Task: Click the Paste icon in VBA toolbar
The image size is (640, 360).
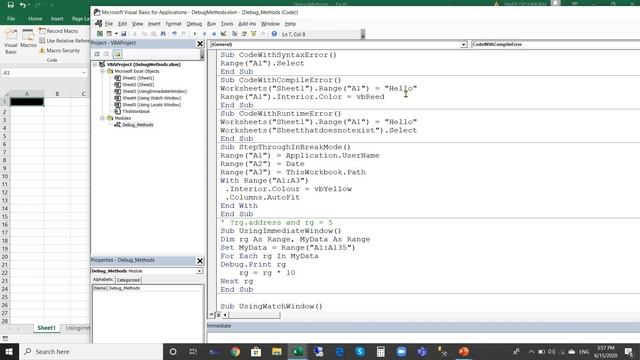Action: click(153, 34)
